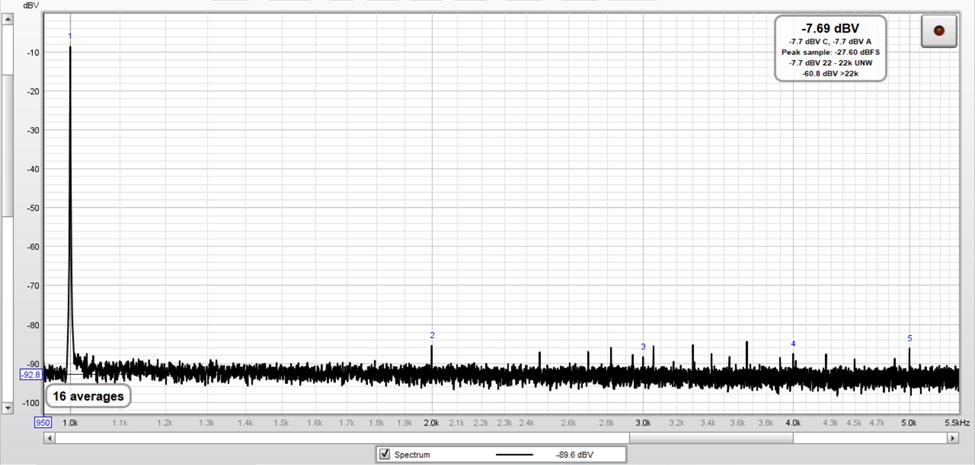Screen dimensions: 975x465
Task: Click the vertical scrollbar down arrow
Action: 7,407
